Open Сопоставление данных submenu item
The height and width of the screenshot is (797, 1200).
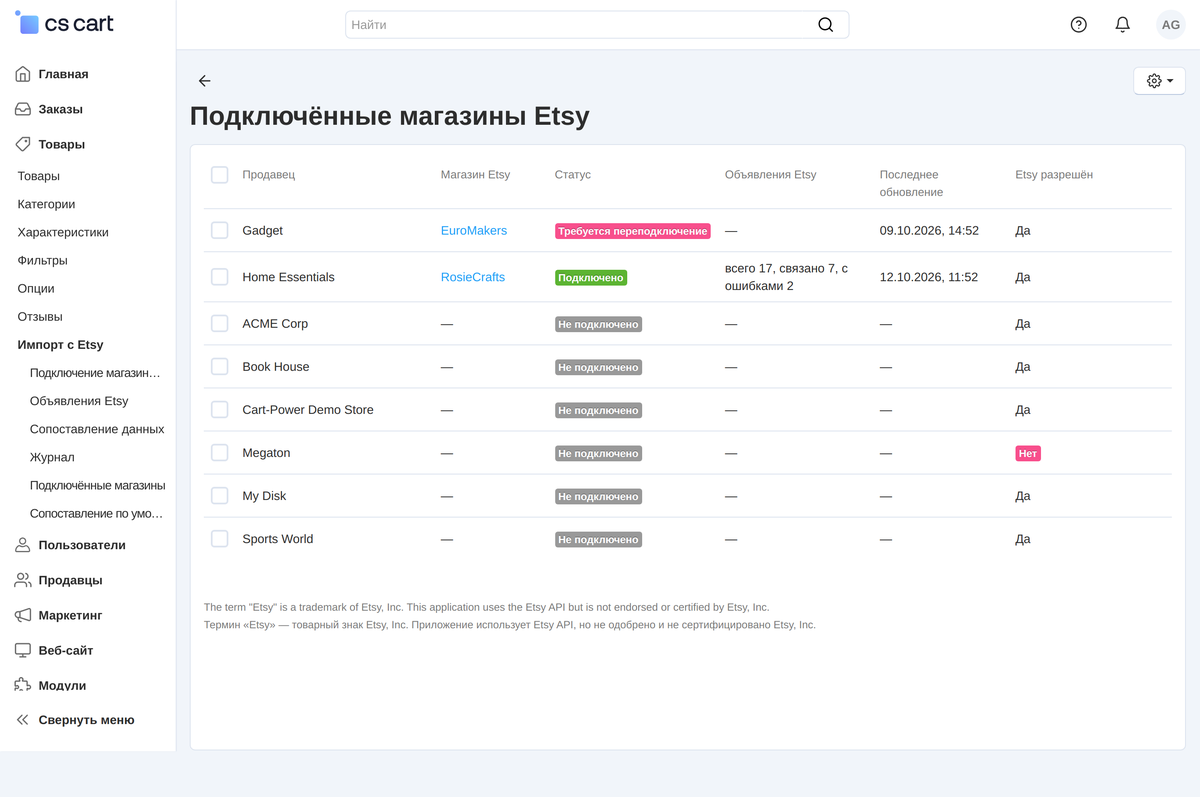(97, 429)
